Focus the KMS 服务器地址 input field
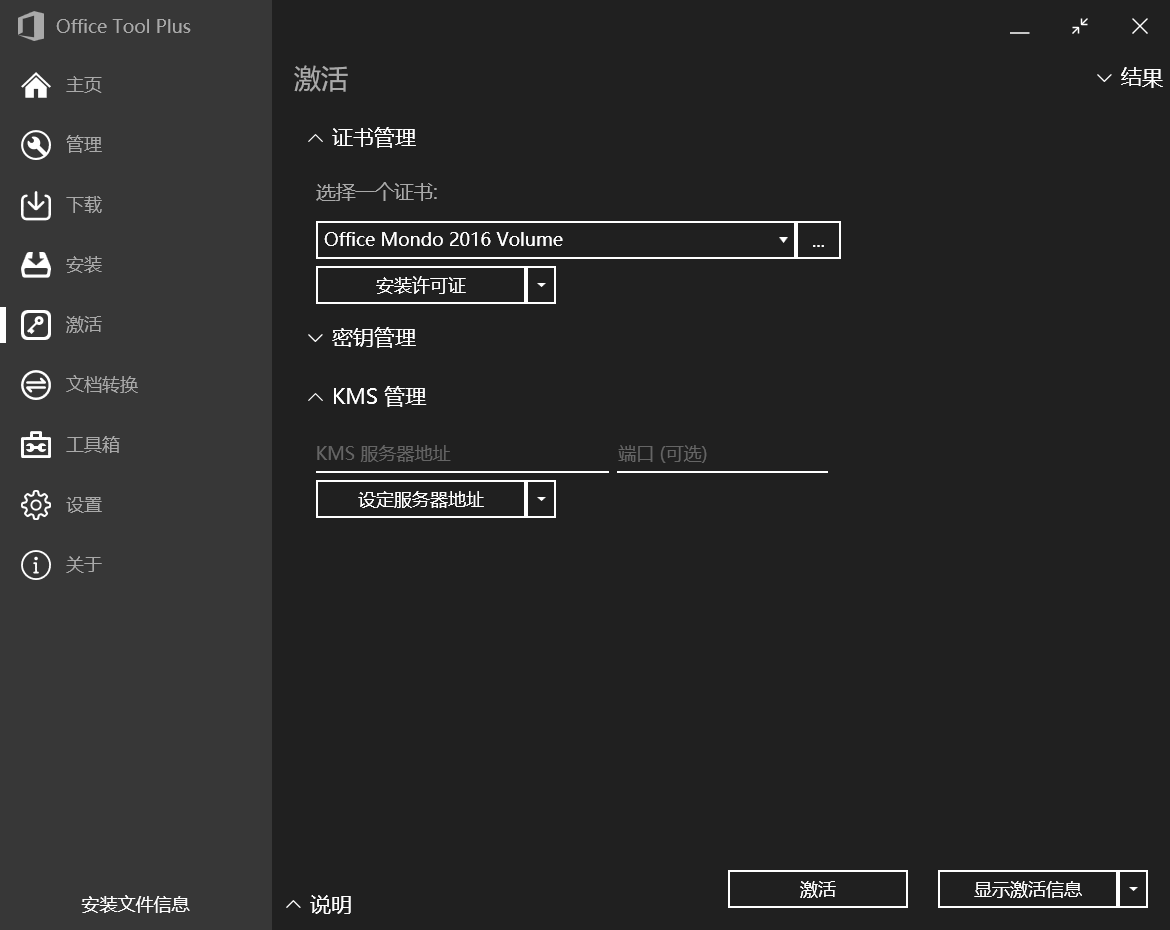Viewport: 1170px width, 930px height. [462, 454]
